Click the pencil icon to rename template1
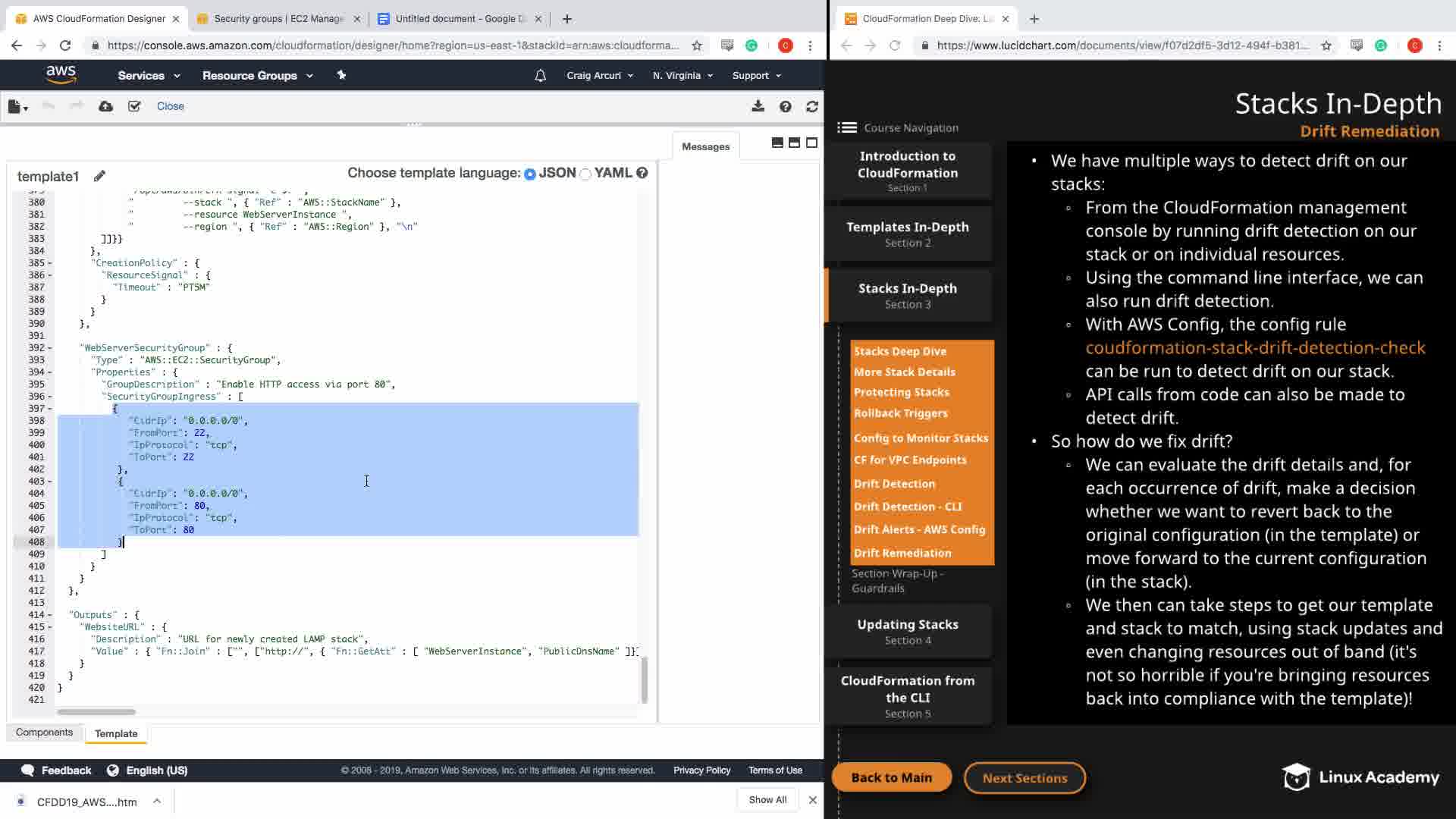1456x819 pixels. click(99, 176)
